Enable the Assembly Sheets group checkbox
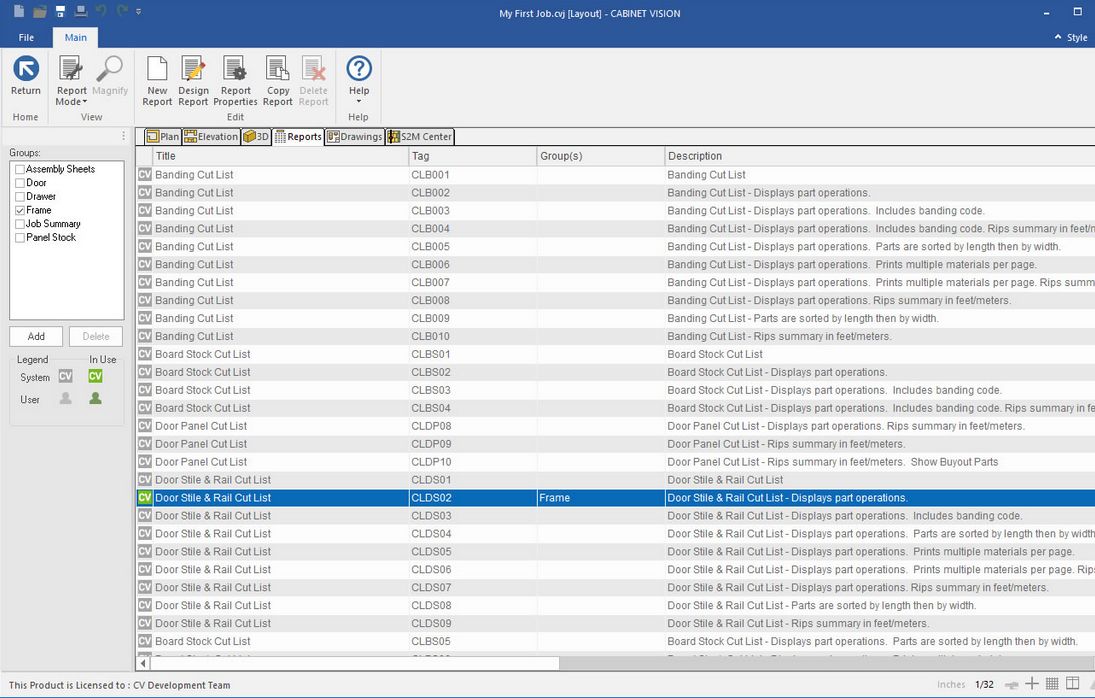 (x=20, y=170)
